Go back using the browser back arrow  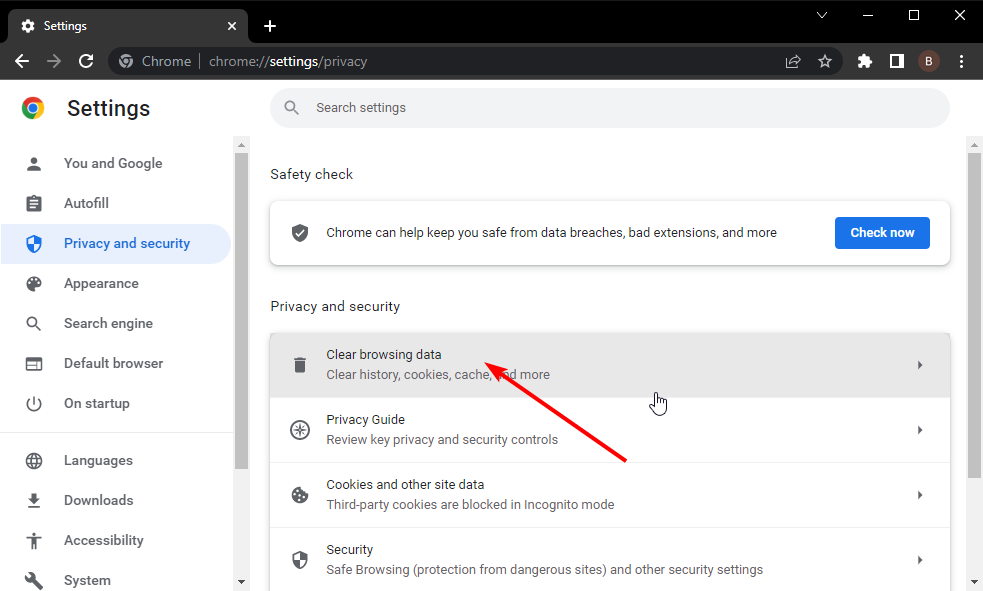tap(22, 61)
